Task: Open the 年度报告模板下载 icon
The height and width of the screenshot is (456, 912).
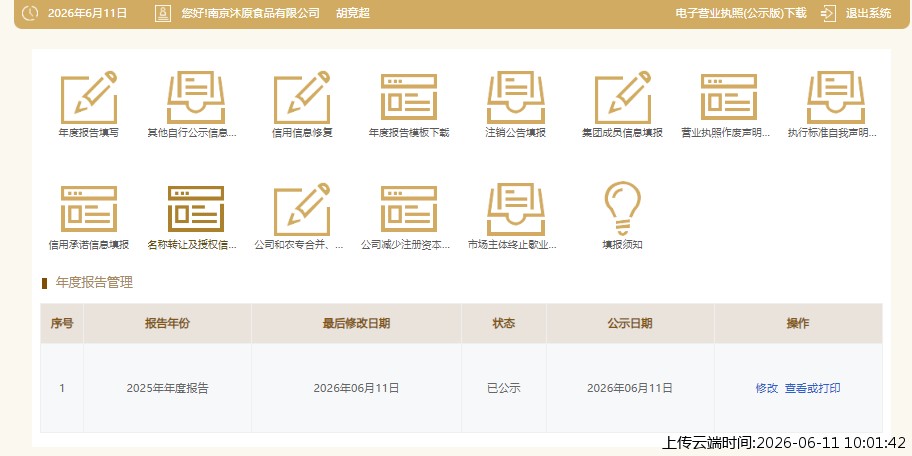Action: pos(409,97)
